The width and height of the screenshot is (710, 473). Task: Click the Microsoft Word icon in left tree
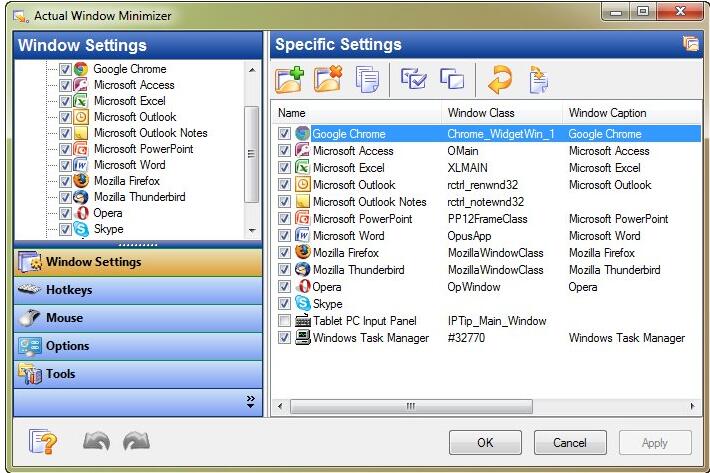coord(81,165)
